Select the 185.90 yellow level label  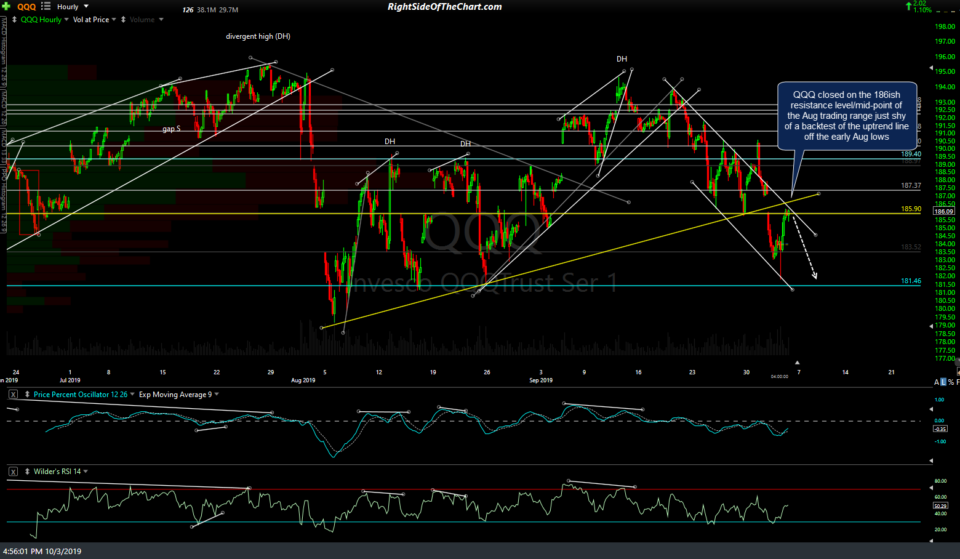coord(911,209)
